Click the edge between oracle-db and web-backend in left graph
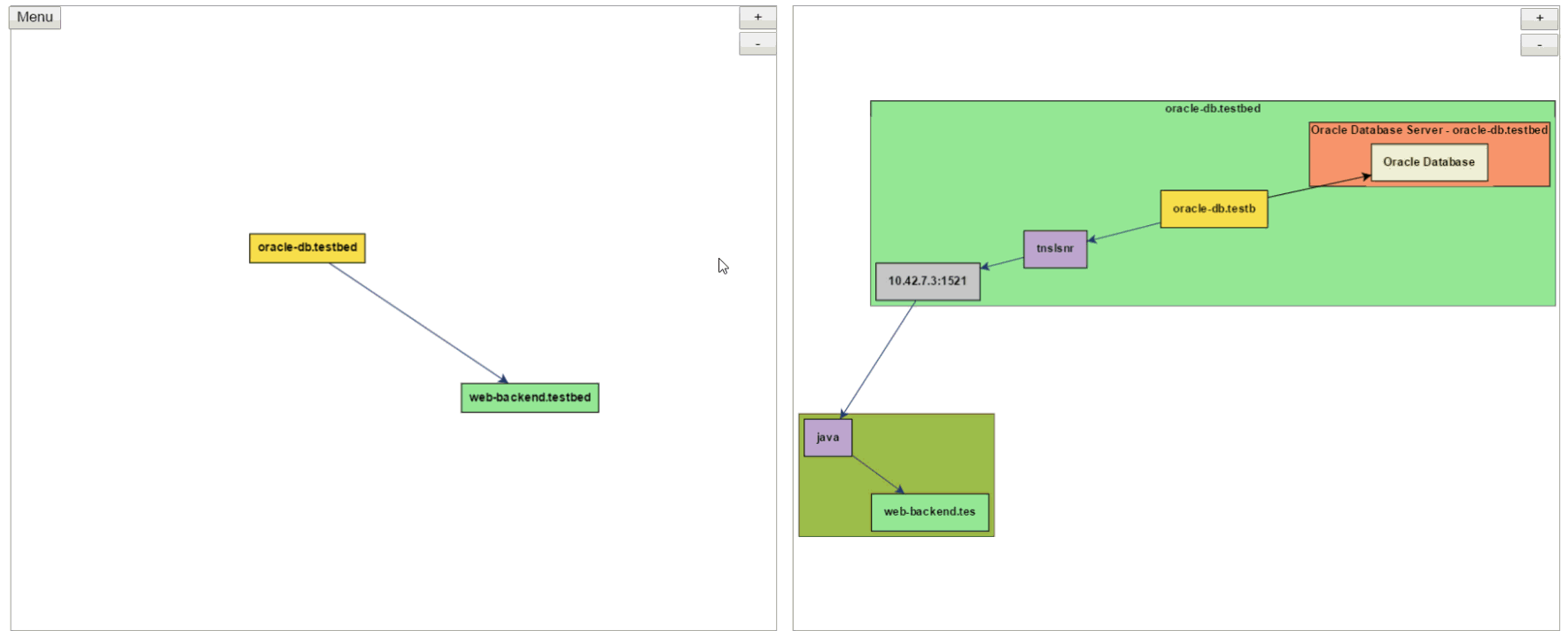 (x=416, y=323)
